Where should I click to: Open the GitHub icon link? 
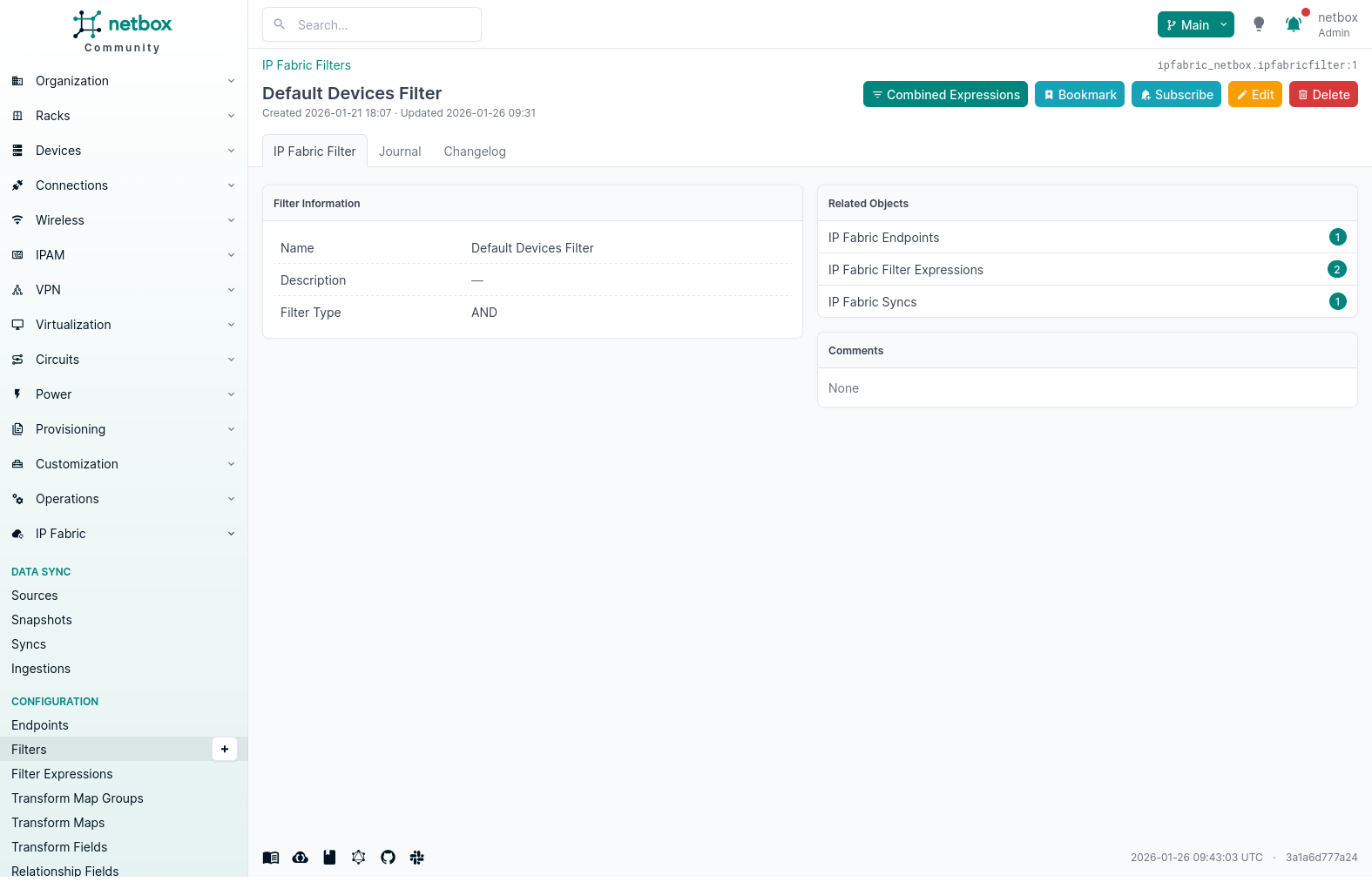point(388,858)
